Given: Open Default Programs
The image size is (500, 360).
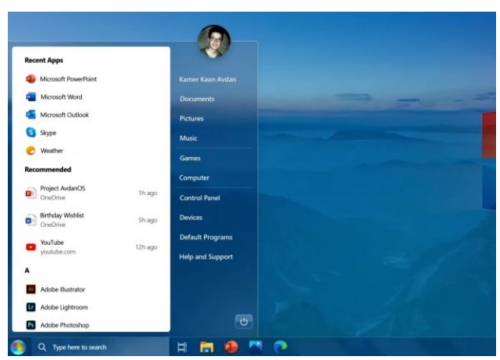Looking at the screenshot, I should pyautogui.click(x=206, y=237).
